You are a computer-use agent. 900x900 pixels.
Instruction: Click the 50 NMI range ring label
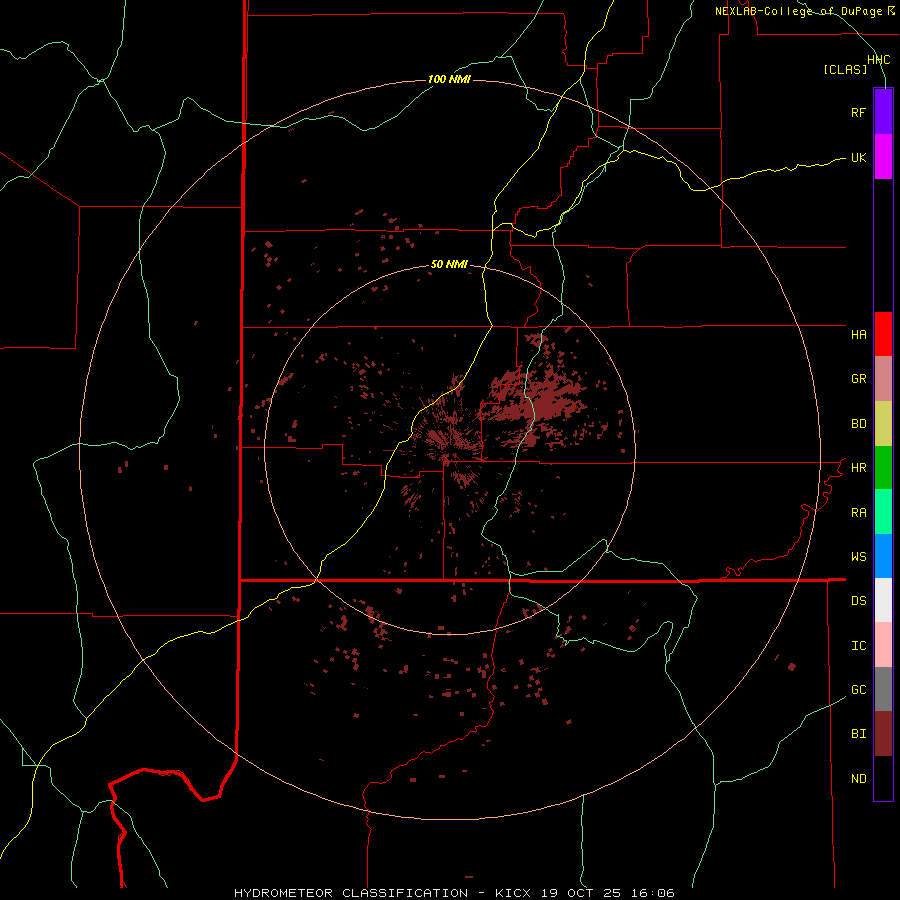tap(449, 265)
